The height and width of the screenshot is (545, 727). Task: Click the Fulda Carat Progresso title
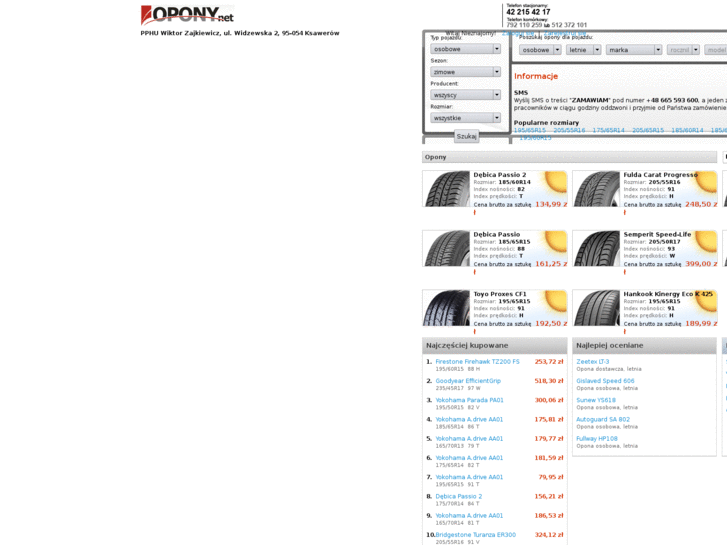coord(660,175)
